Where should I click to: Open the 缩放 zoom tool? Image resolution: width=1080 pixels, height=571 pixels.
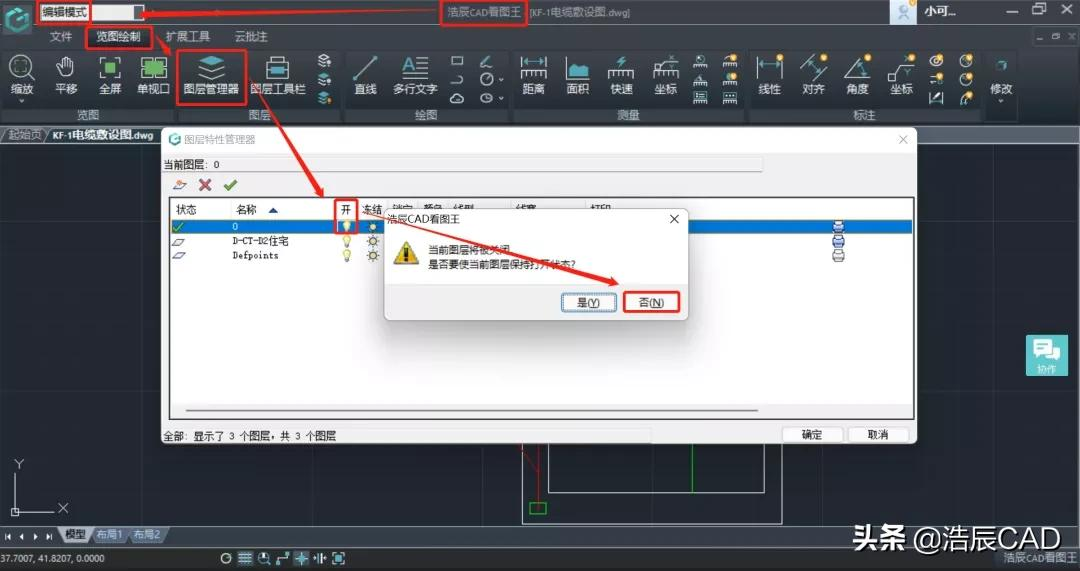point(21,74)
